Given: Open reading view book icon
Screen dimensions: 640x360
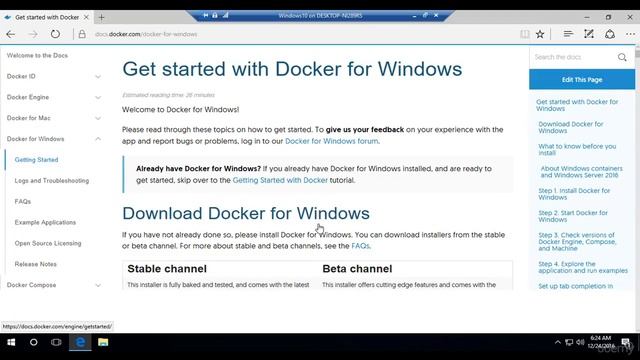Looking at the screenshot, I should click(524, 34).
